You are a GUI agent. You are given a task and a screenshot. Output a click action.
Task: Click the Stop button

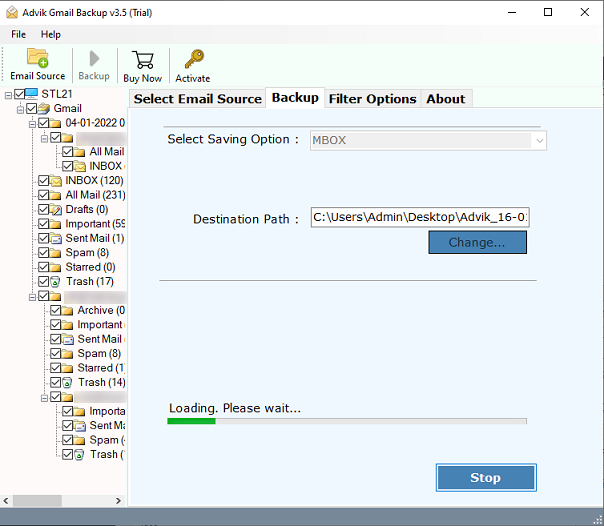coord(486,478)
